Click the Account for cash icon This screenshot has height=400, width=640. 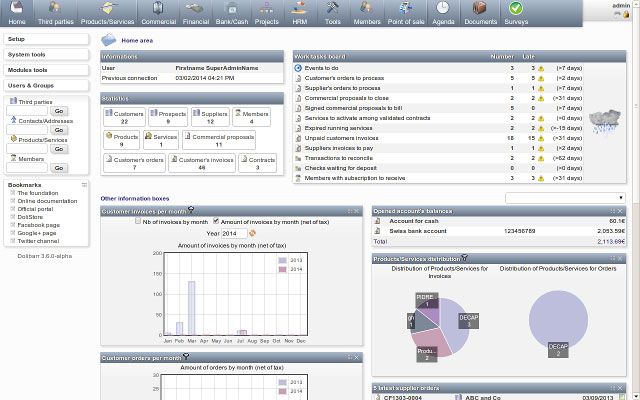click(377, 221)
